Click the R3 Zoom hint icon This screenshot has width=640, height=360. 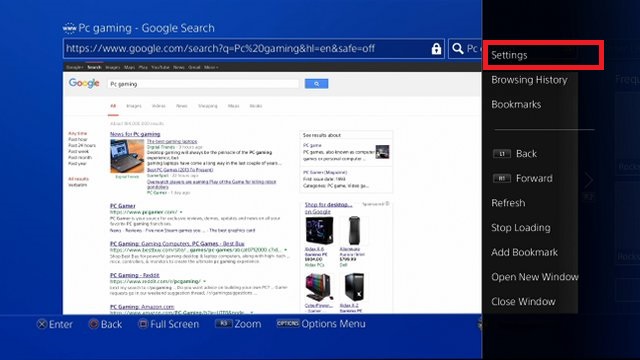click(x=223, y=324)
